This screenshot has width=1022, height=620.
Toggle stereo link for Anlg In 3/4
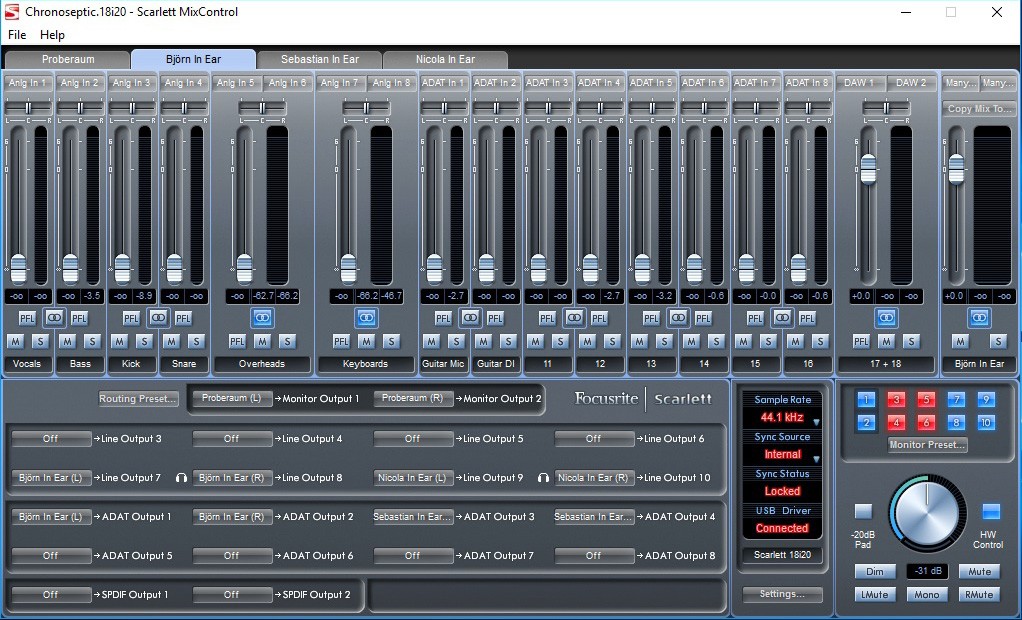[158, 317]
